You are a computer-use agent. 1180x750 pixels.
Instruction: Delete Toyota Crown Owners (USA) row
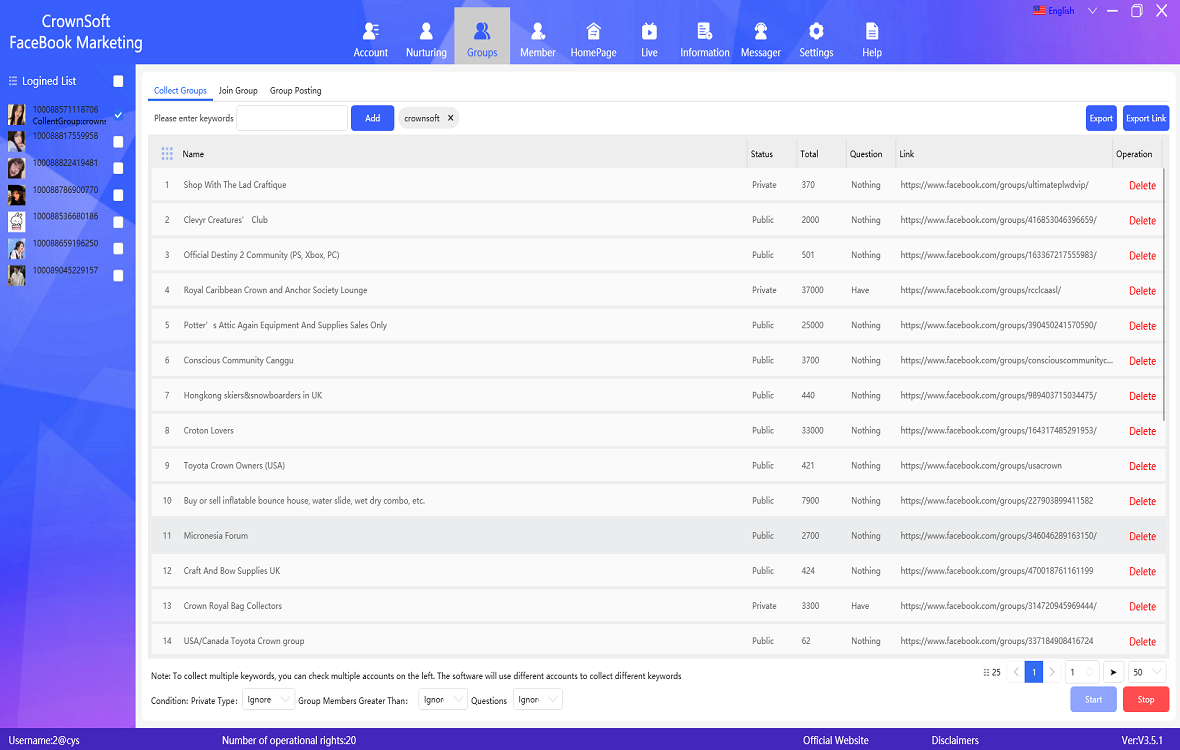click(1142, 466)
